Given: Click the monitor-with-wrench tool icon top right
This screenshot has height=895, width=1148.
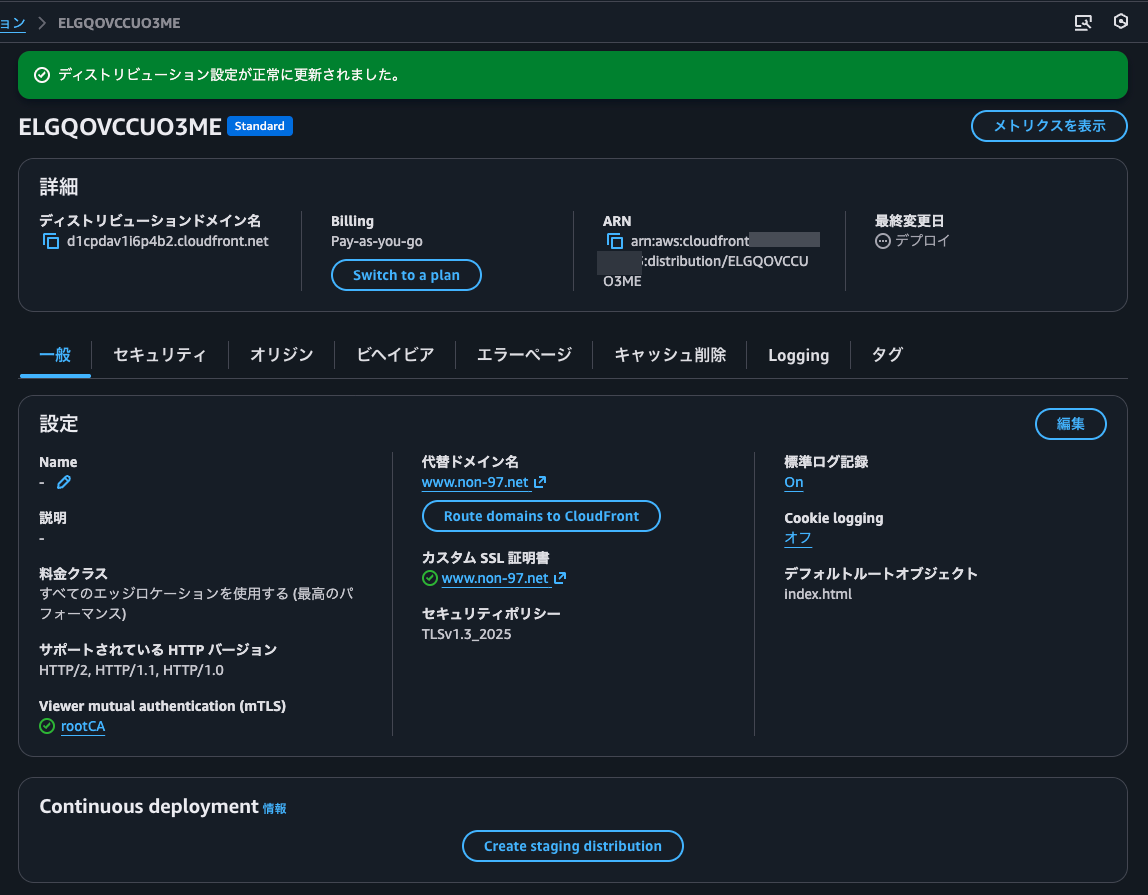Looking at the screenshot, I should [1083, 21].
